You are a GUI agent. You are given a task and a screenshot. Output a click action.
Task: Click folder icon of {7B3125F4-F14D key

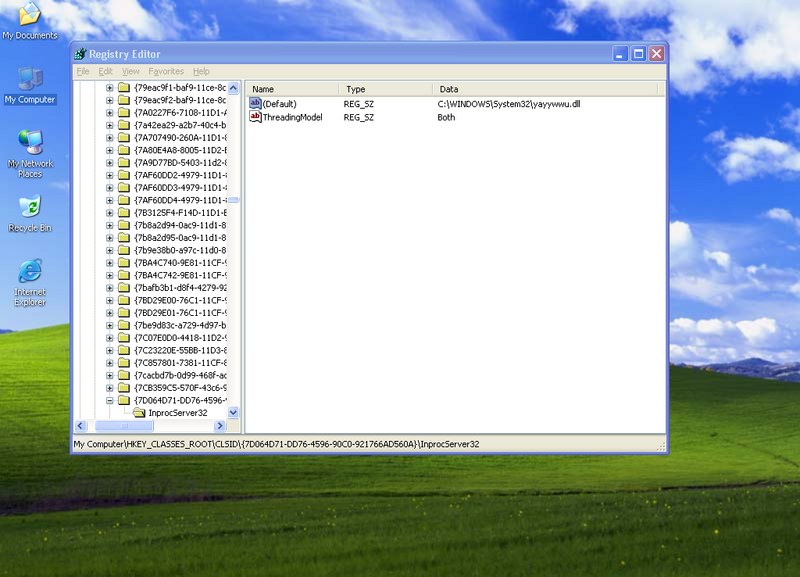[124, 212]
